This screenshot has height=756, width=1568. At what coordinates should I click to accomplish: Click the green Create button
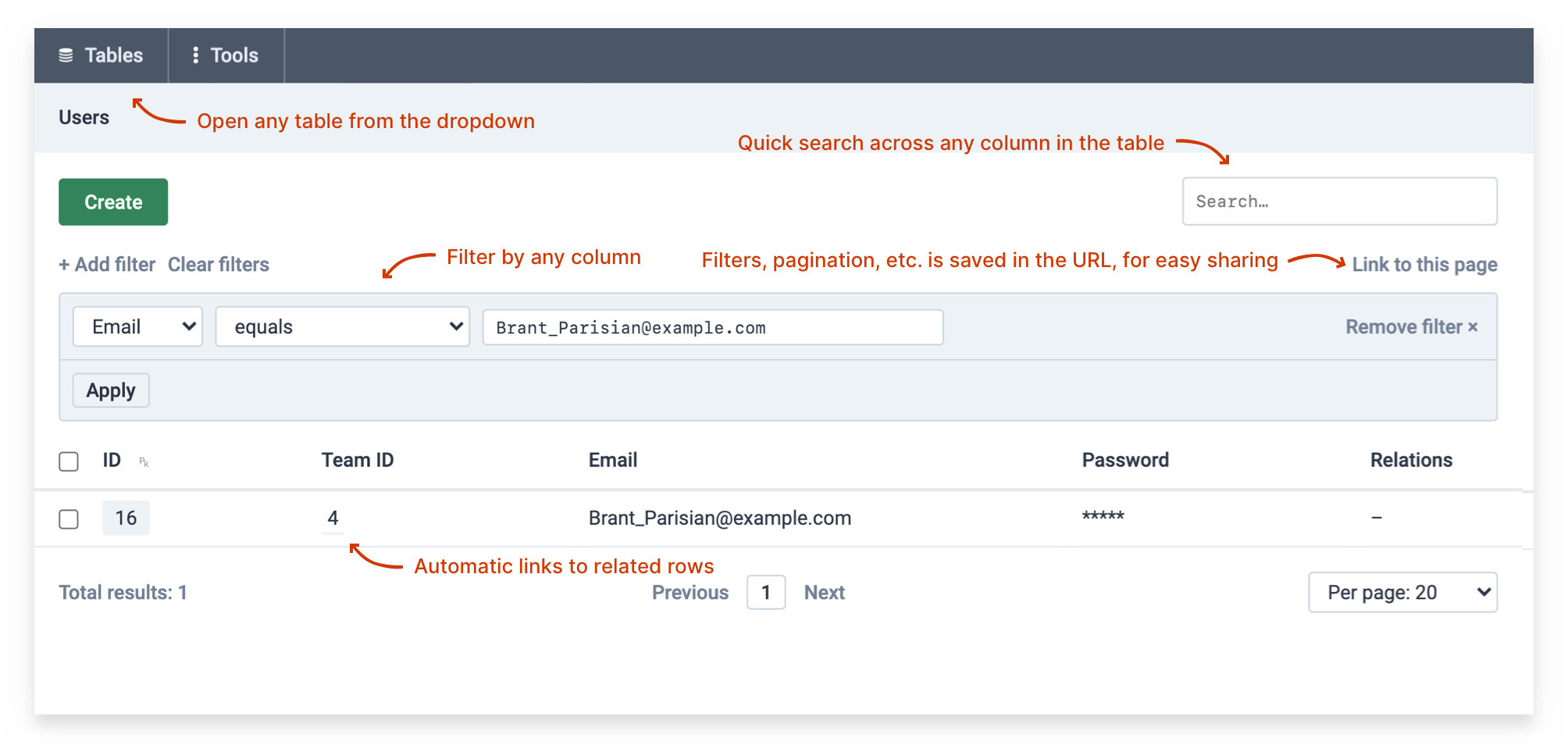coord(113,202)
